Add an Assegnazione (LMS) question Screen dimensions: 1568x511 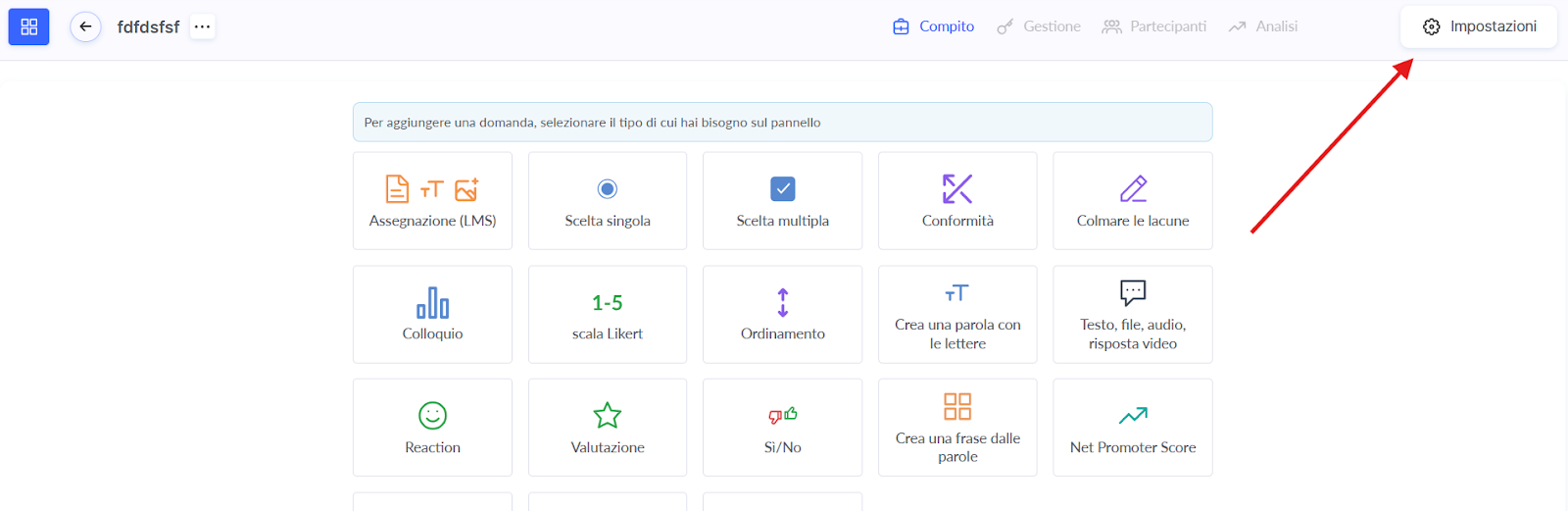click(432, 201)
